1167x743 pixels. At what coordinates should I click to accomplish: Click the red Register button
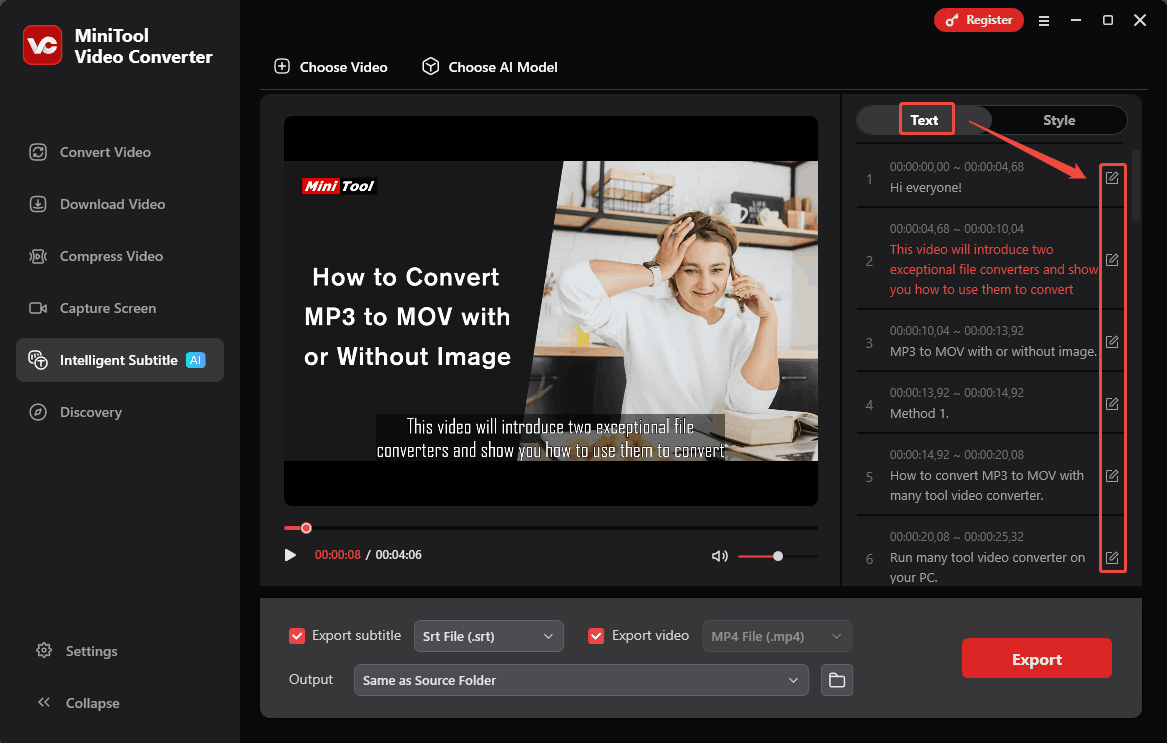(x=979, y=20)
